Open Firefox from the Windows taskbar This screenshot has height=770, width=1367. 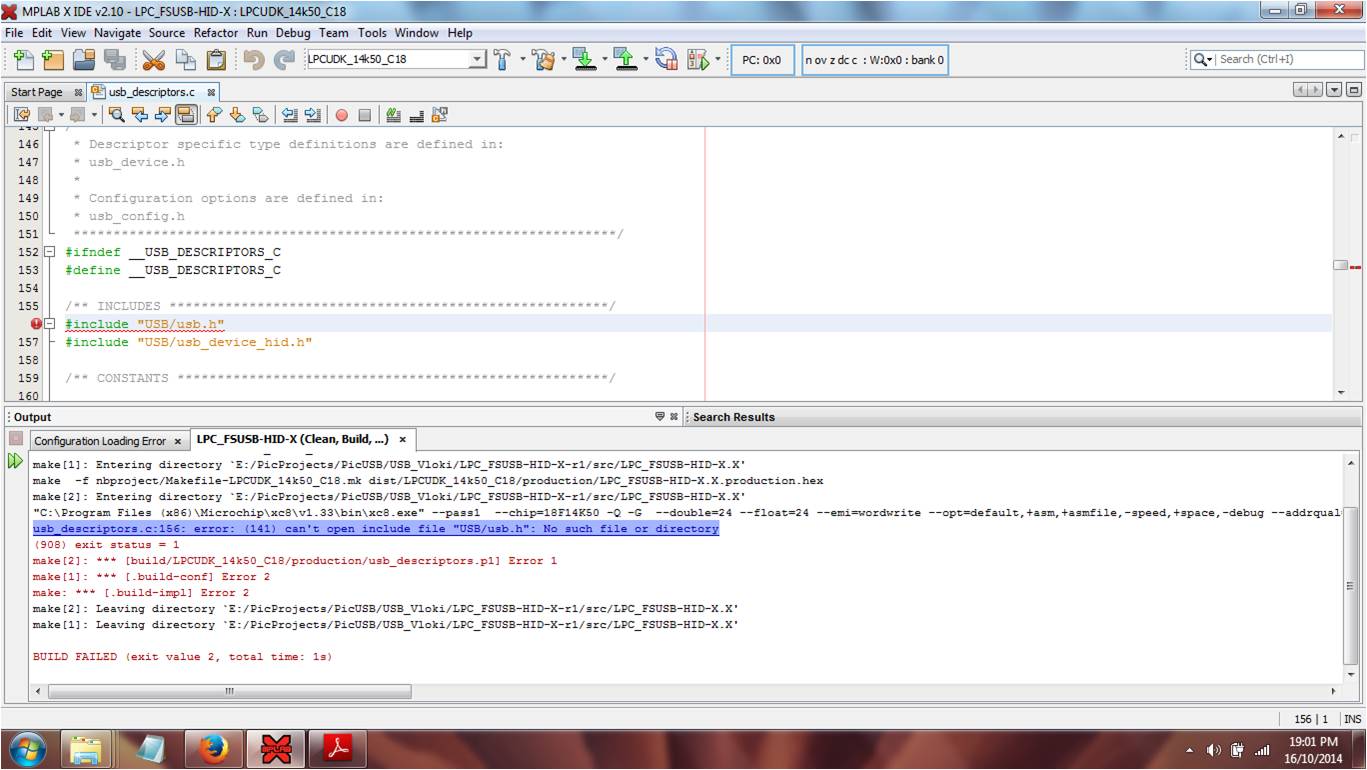pos(212,748)
